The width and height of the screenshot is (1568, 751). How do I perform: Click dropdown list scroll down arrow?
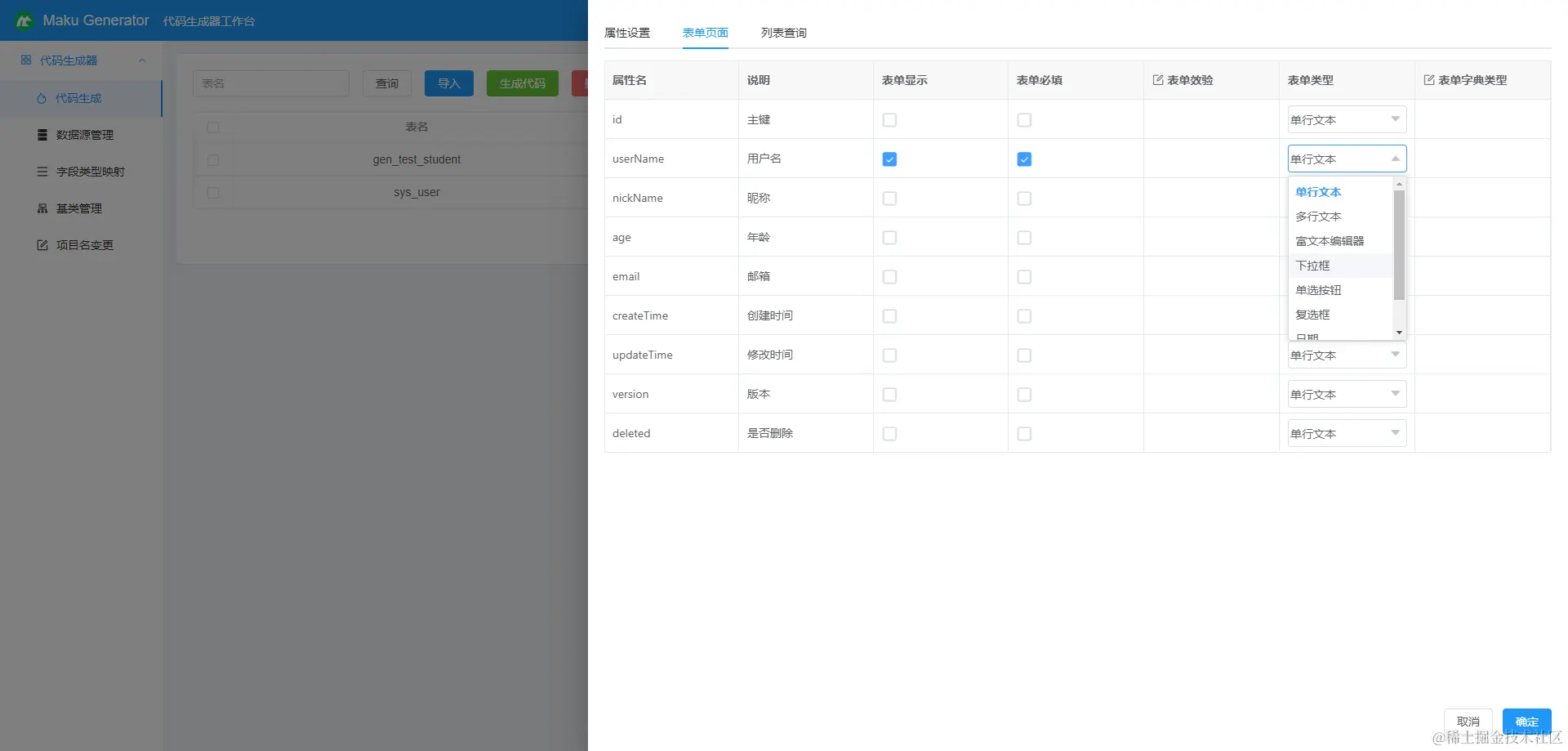1399,333
